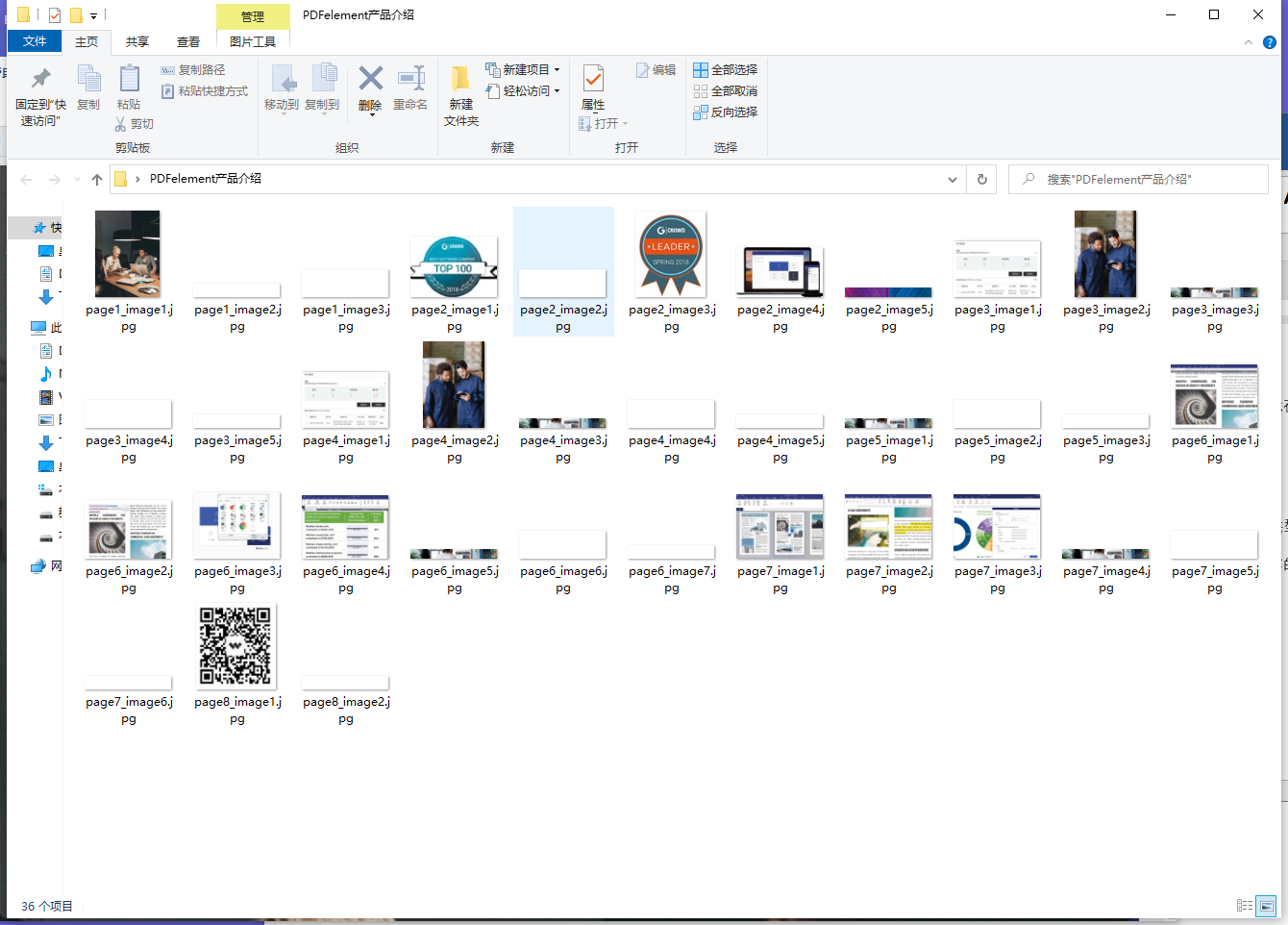1288x925 pixels.
Task: Expand the New Item (新建项目) dropdown
Action: [557, 70]
